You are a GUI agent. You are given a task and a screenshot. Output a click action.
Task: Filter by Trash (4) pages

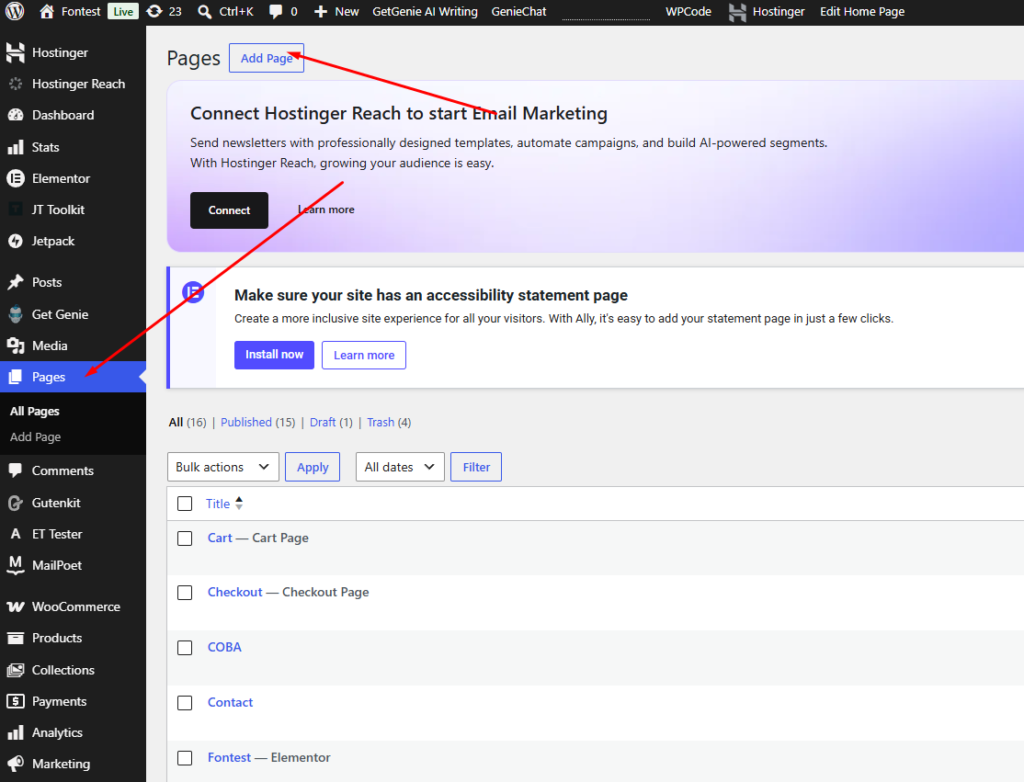[389, 422]
